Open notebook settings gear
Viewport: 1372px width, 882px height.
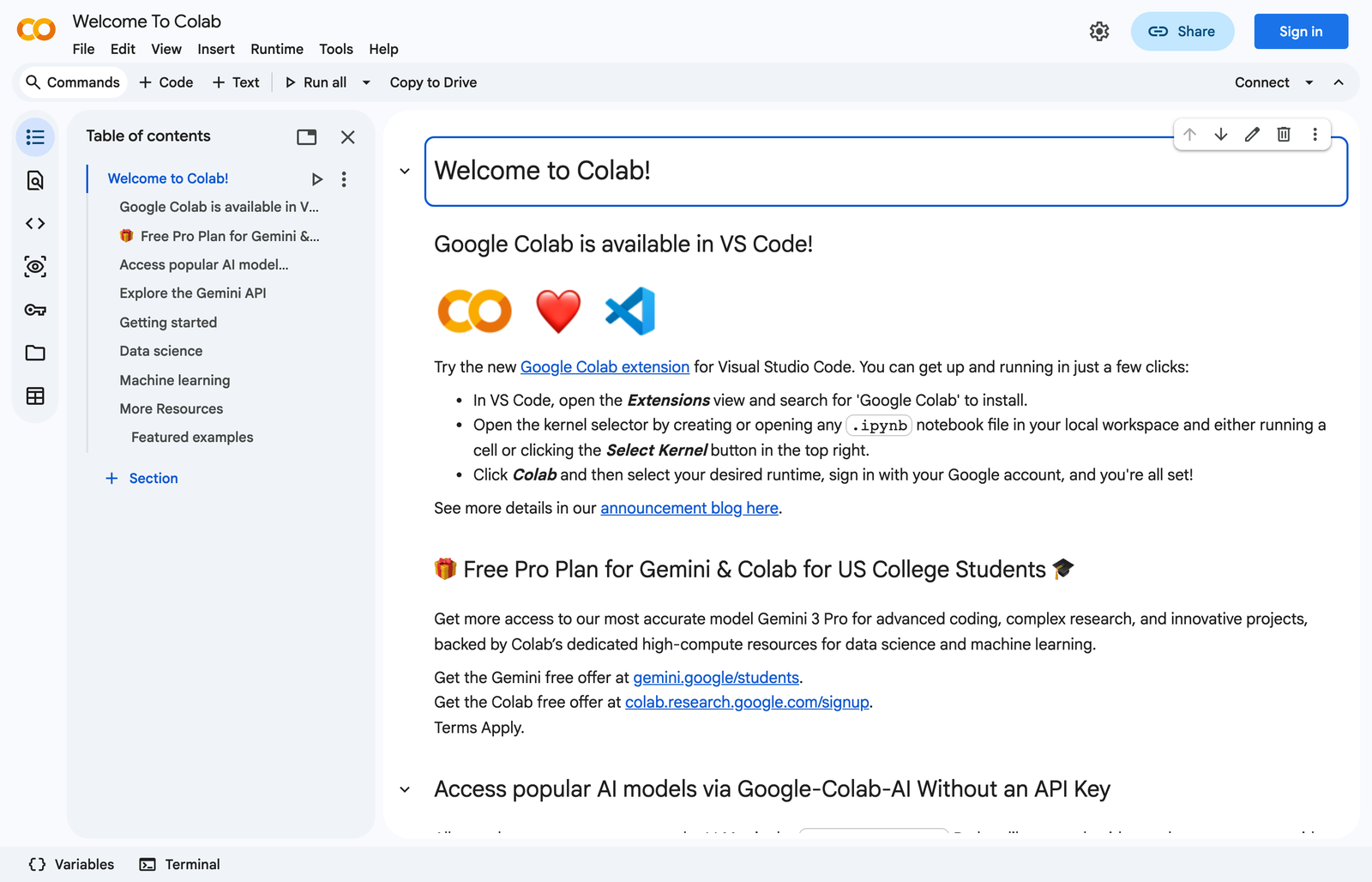coord(1099,31)
